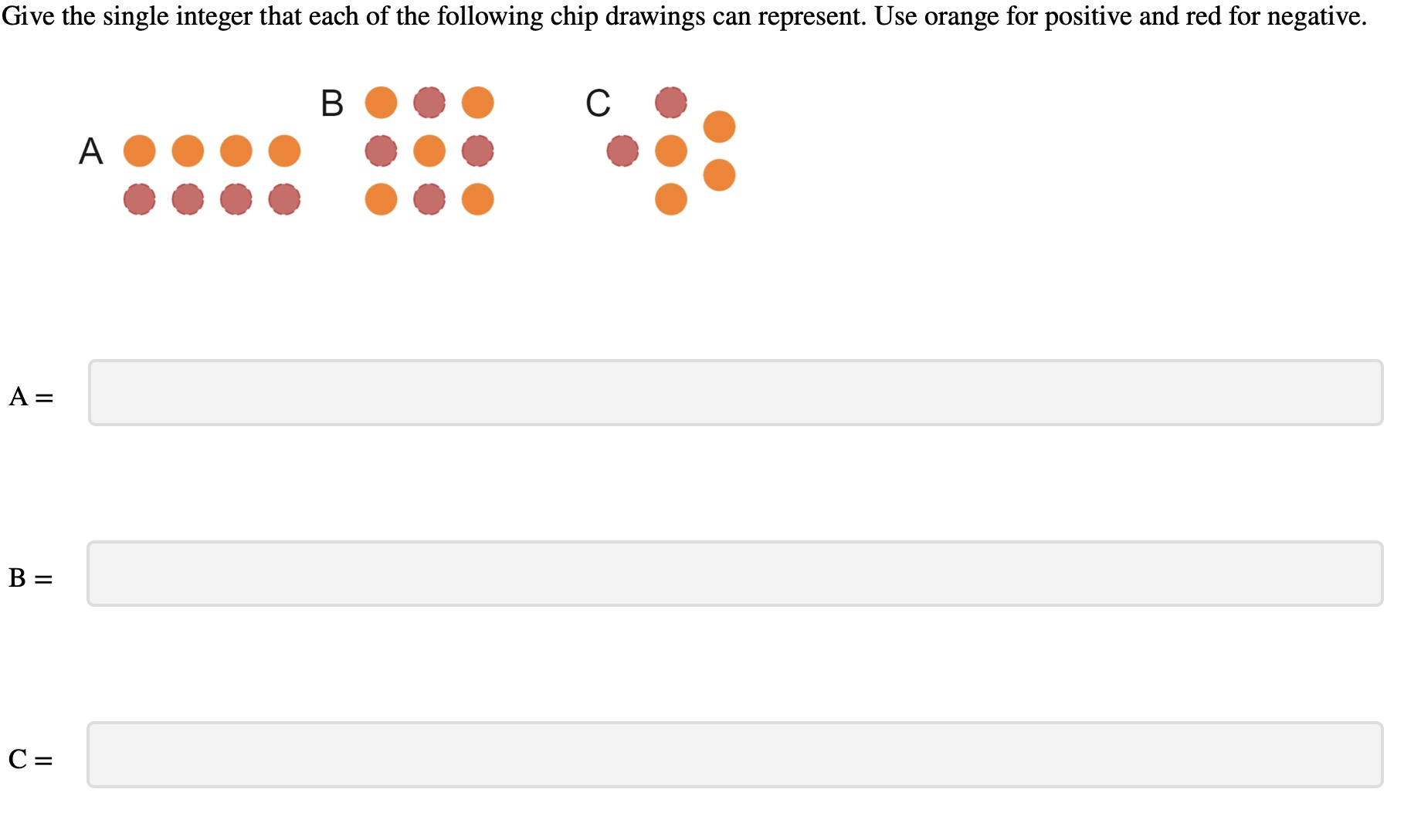Screen dimensions: 1404x840
Task: Click the center orange chip in drawing B
Action: (x=429, y=151)
